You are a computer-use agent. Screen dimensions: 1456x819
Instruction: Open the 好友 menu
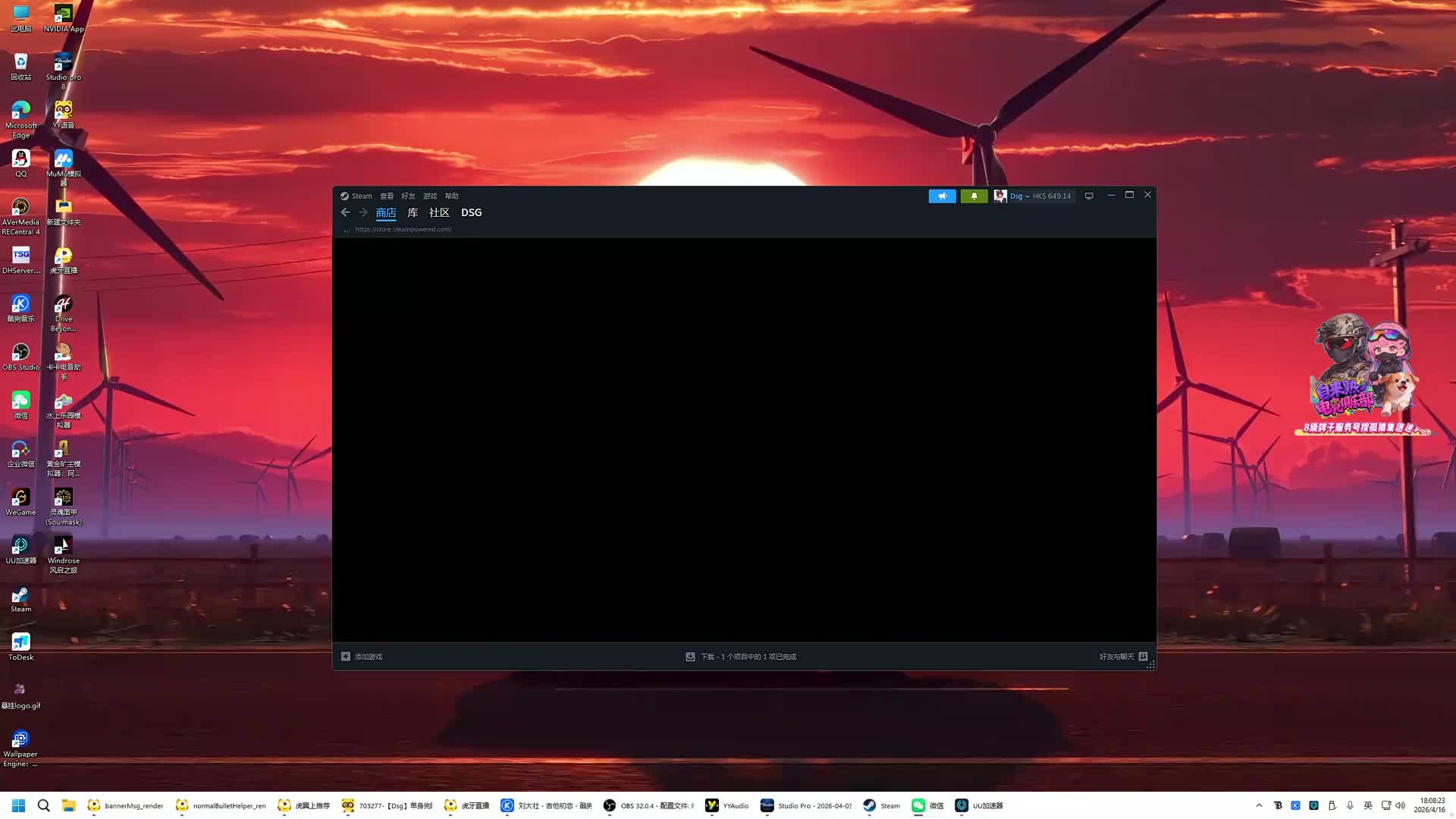408,196
